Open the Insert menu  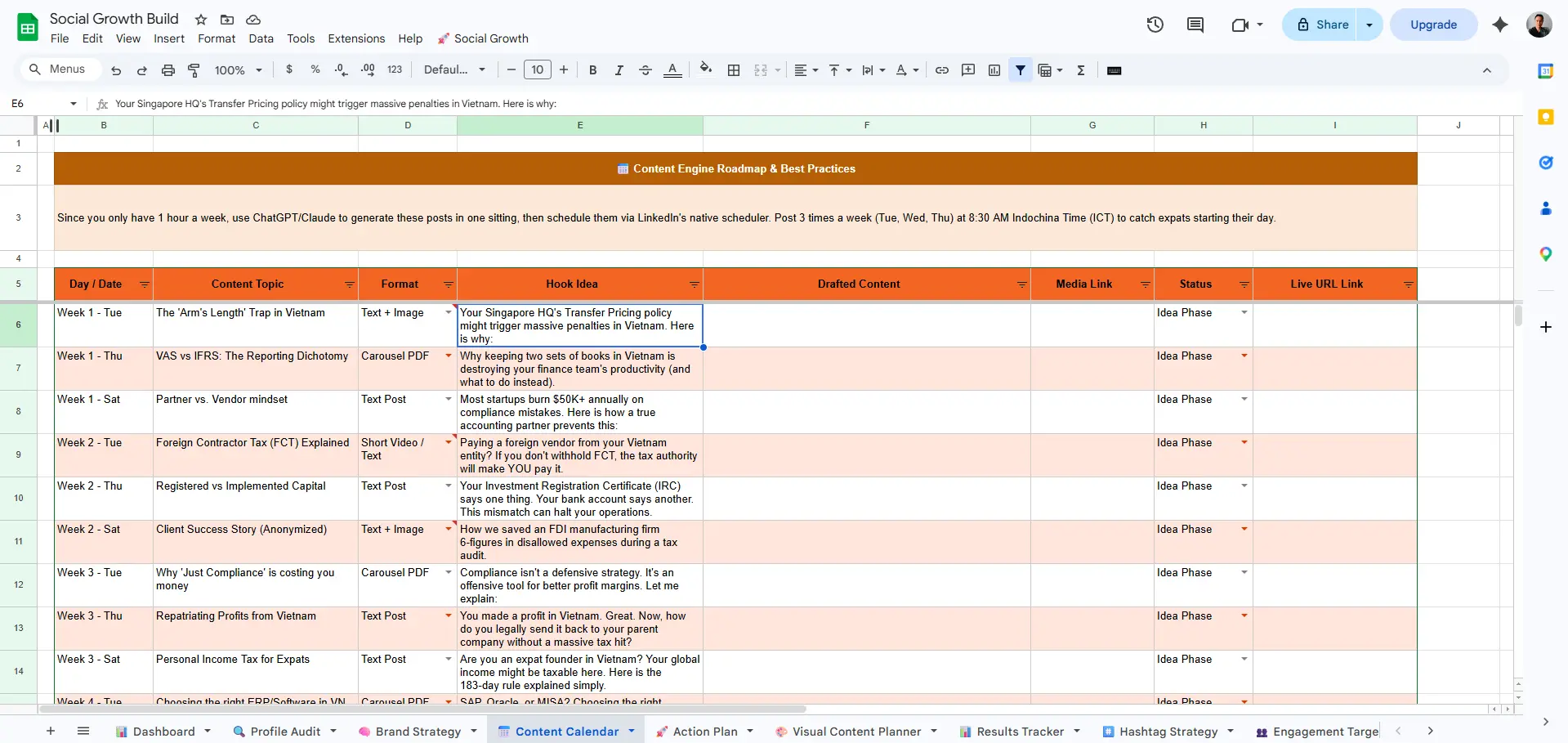(x=169, y=38)
